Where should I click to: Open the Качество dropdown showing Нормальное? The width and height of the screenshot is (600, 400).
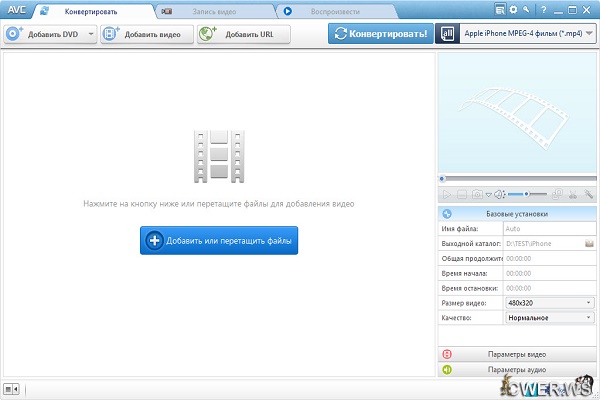pos(549,317)
